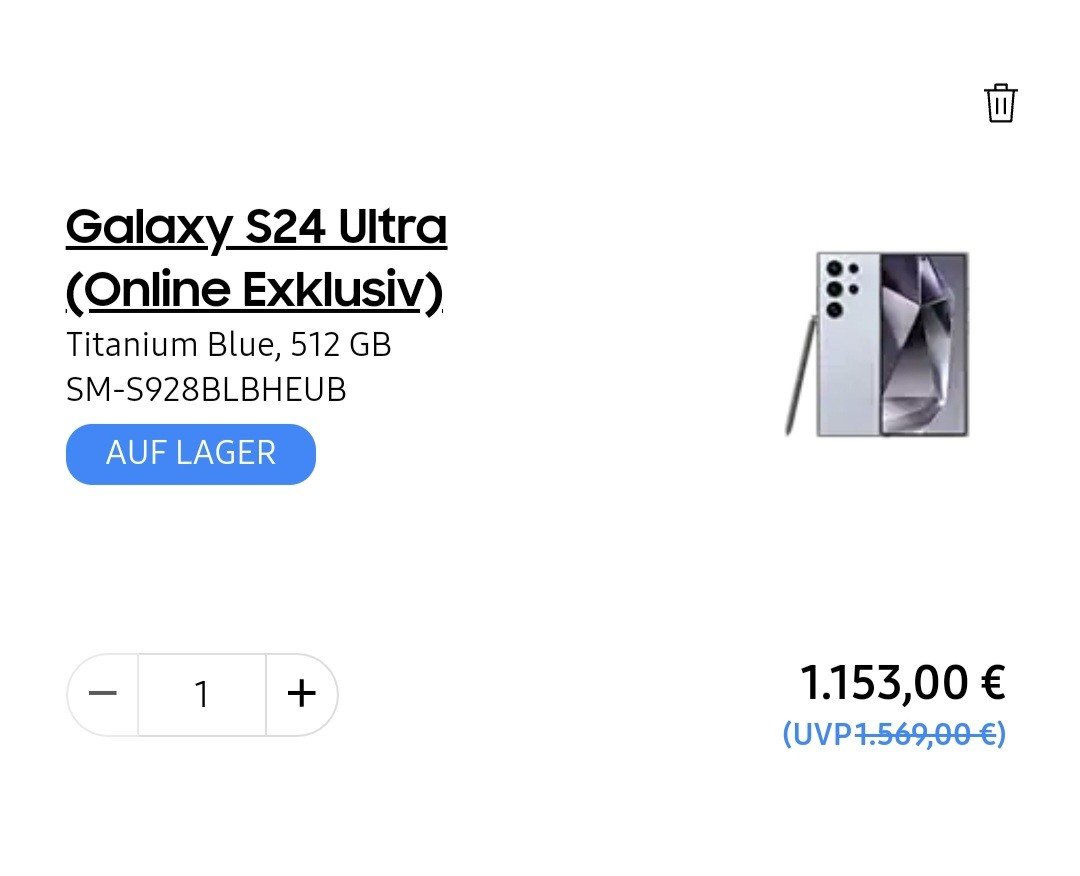Image resolution: width=1080 pixels, height=876 pixels.
Task: Click the word "Galaxy" in the heading
Action: point(149,229)
